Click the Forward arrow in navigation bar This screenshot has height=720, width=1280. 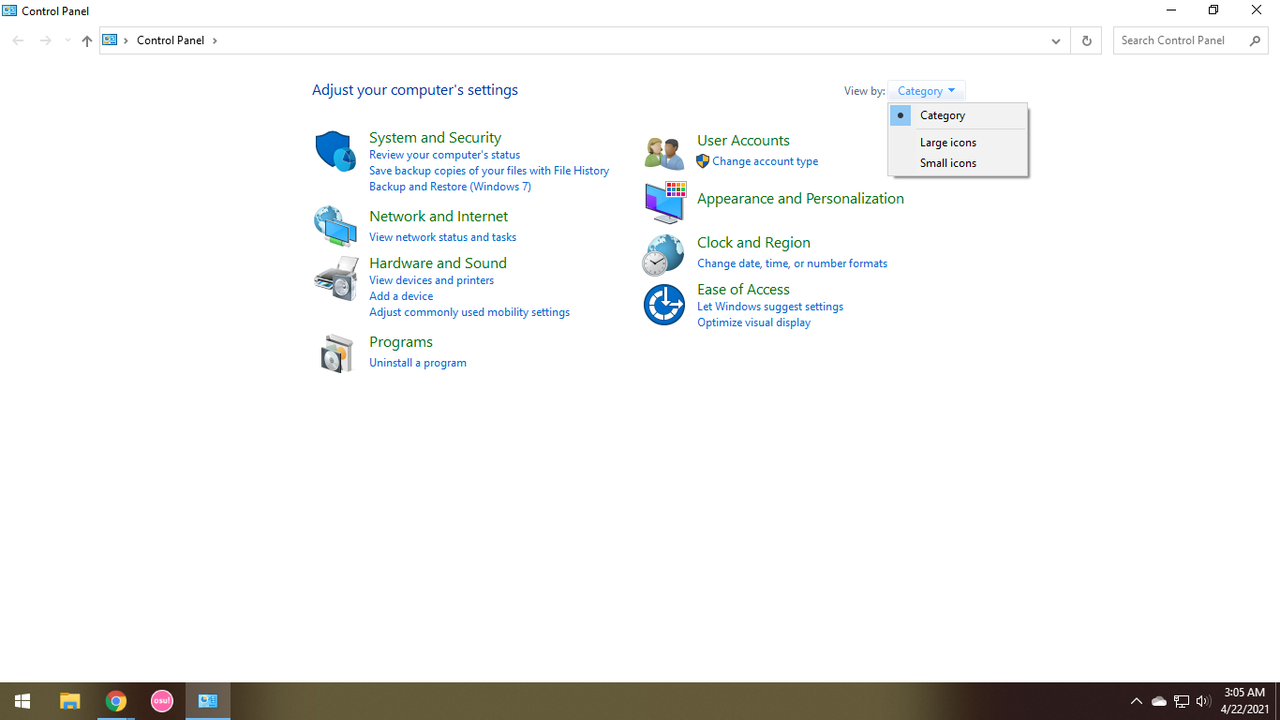click(45, 40)
